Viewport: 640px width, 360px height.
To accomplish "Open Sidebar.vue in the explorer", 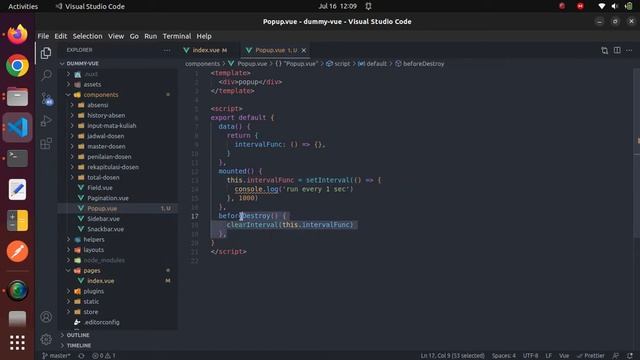I will (103, 219).
